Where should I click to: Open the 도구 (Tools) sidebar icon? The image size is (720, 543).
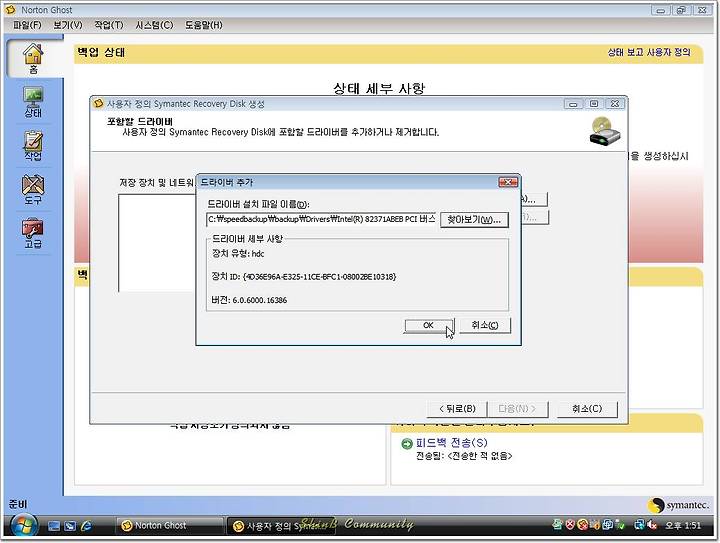coord(33,190)
